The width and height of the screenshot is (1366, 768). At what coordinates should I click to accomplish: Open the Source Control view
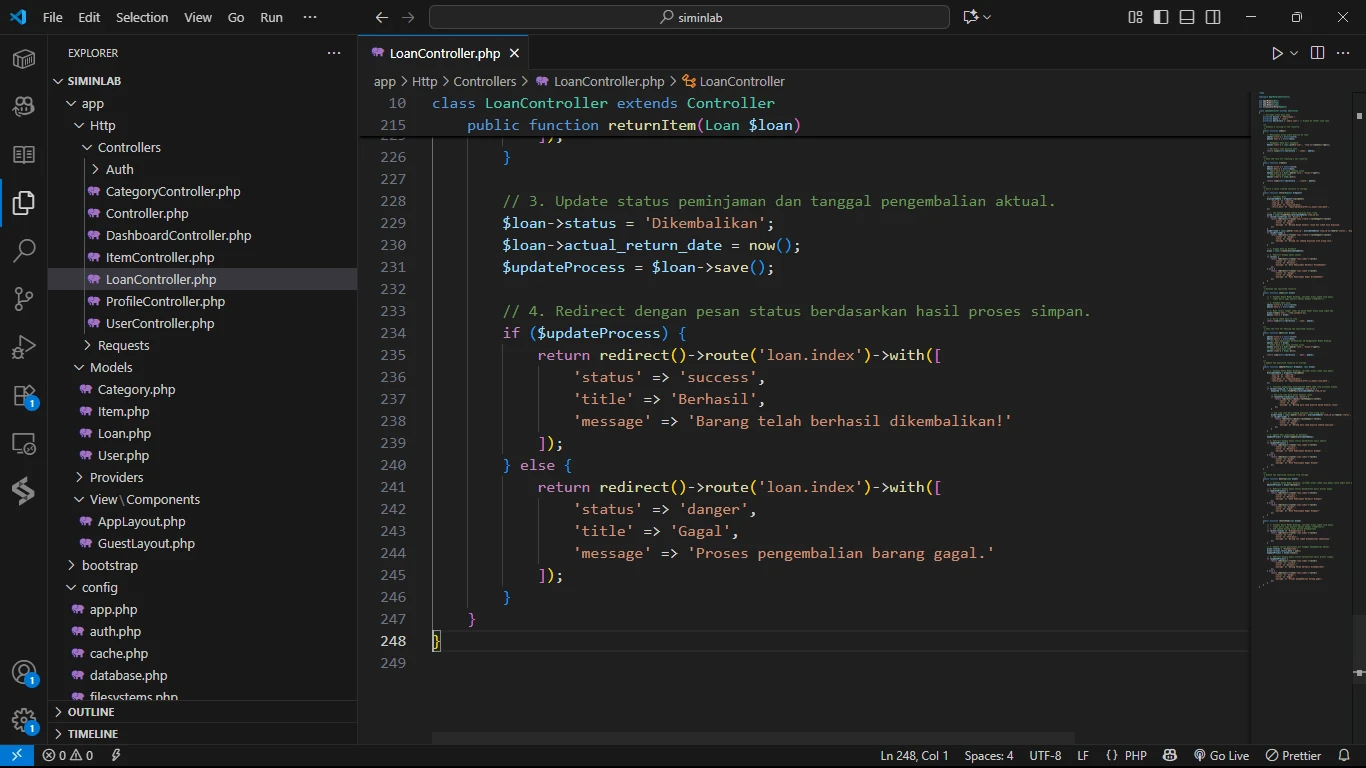pos(24,298)
